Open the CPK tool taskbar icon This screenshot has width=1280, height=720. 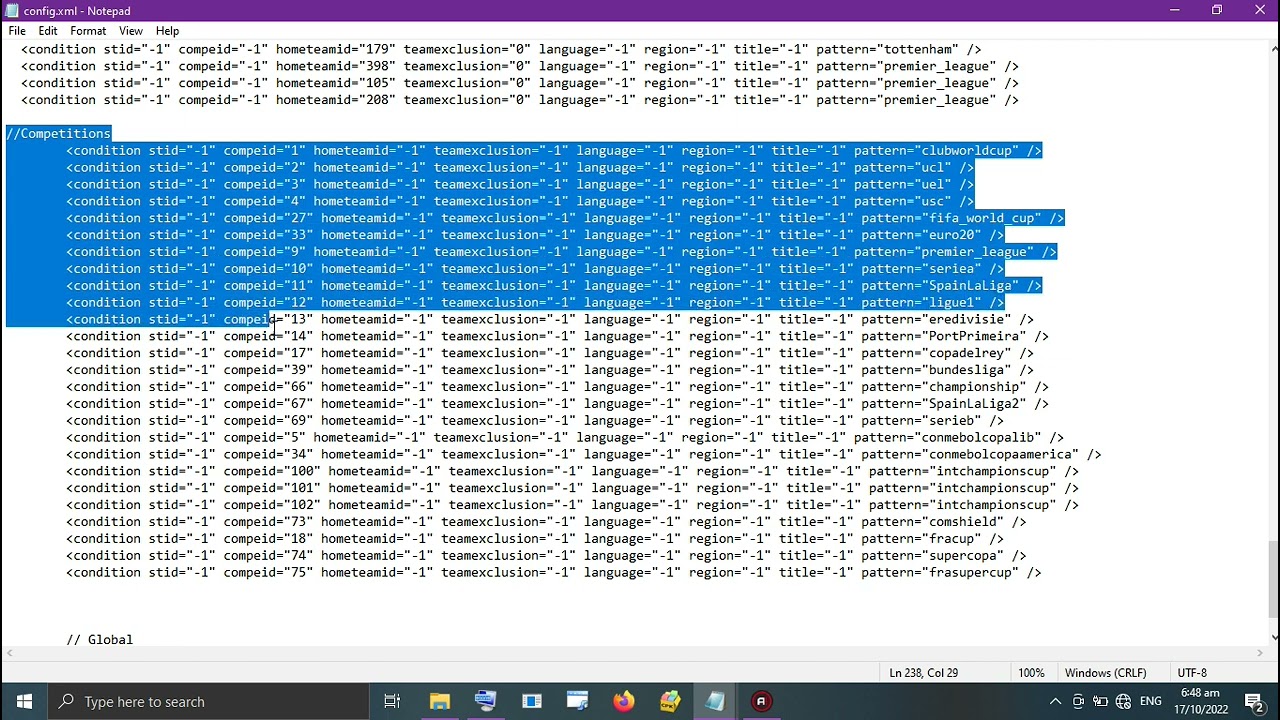(x=669, y=701)
